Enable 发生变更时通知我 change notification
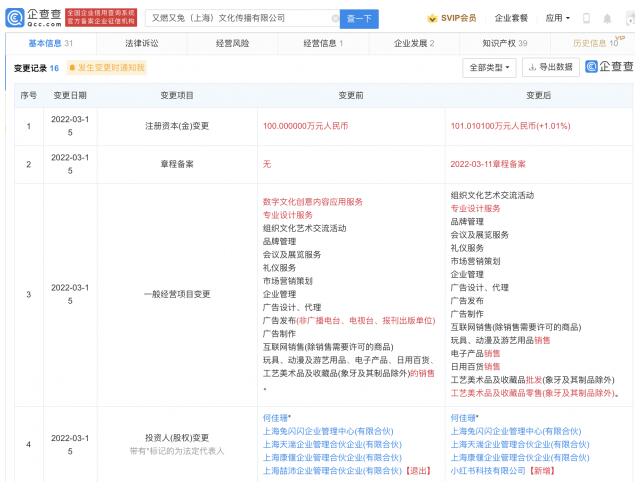 click(x=107, y=67)
